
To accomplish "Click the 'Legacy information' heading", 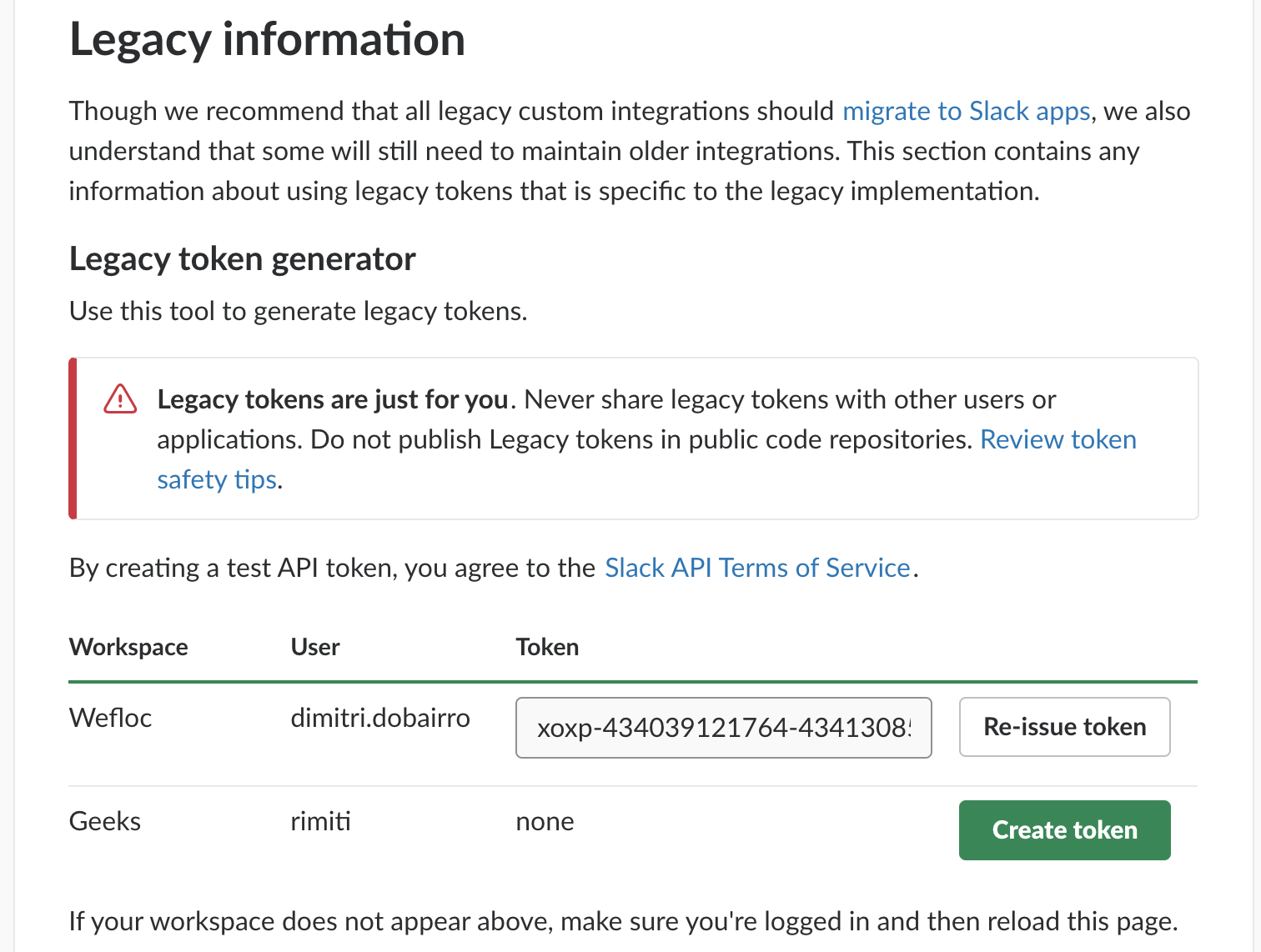I will [267, 39].
